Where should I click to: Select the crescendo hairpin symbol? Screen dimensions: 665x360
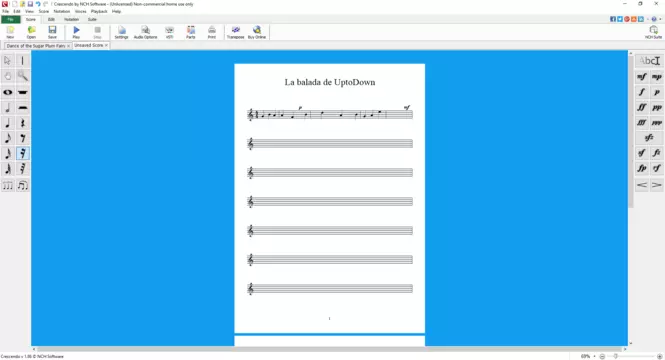click(x=642, y=185)
